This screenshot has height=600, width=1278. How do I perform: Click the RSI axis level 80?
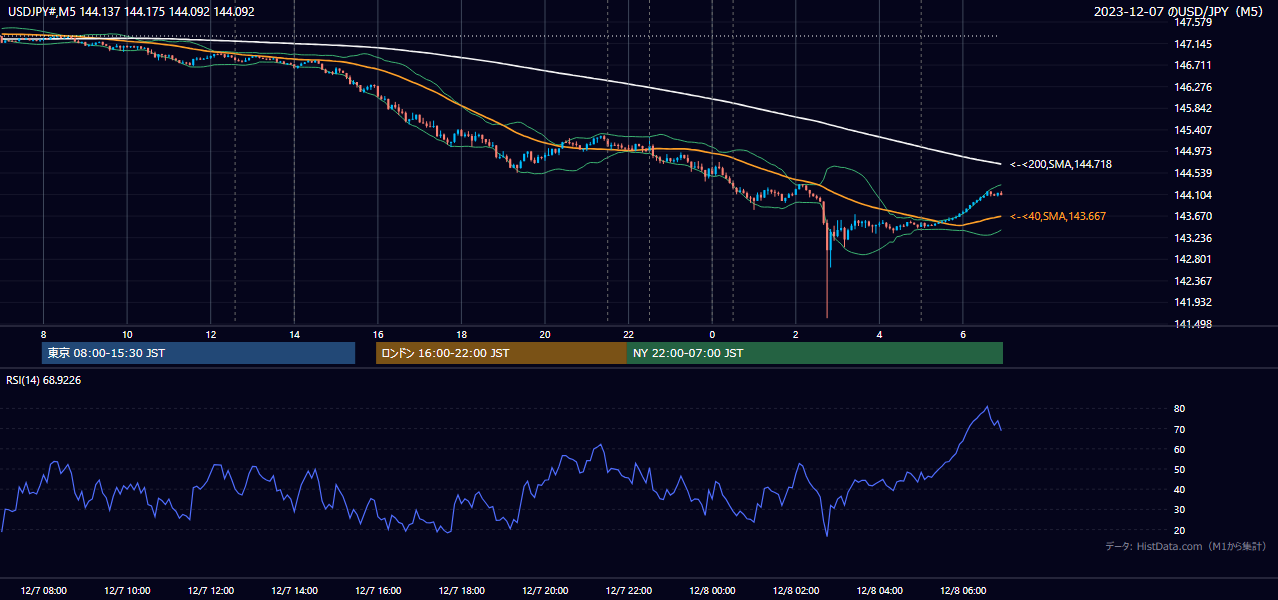click(1180, 408)
